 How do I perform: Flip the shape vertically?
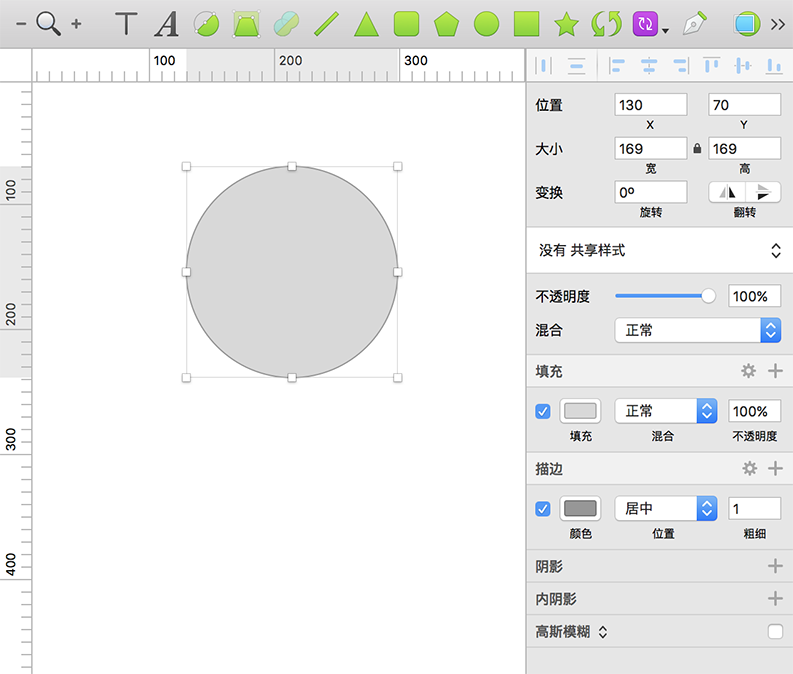763,192
